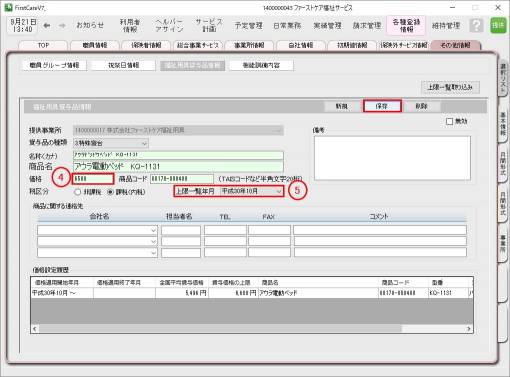Select the 非課税 radio button

[78, 192]
